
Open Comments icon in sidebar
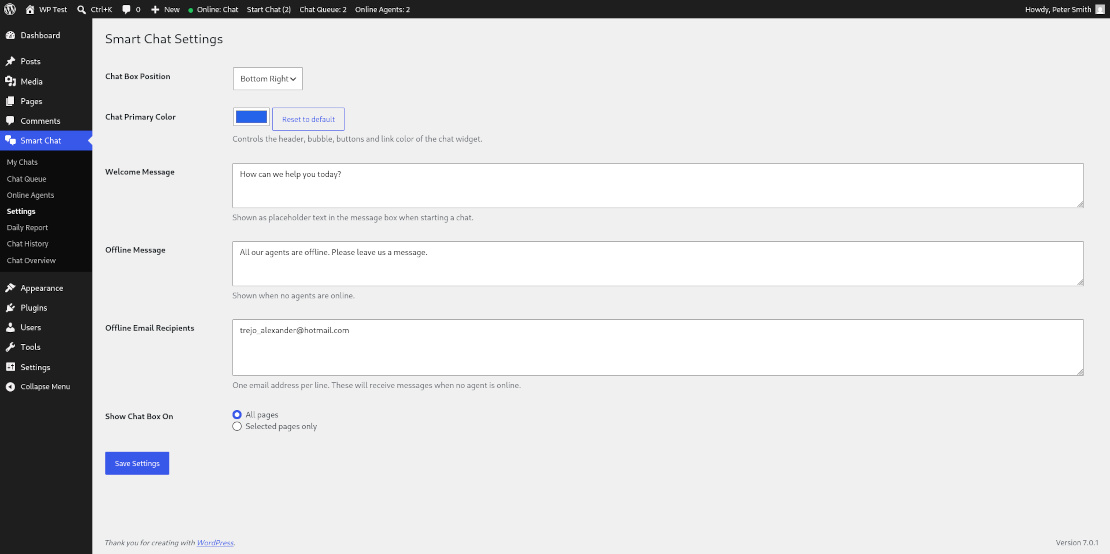10,121
